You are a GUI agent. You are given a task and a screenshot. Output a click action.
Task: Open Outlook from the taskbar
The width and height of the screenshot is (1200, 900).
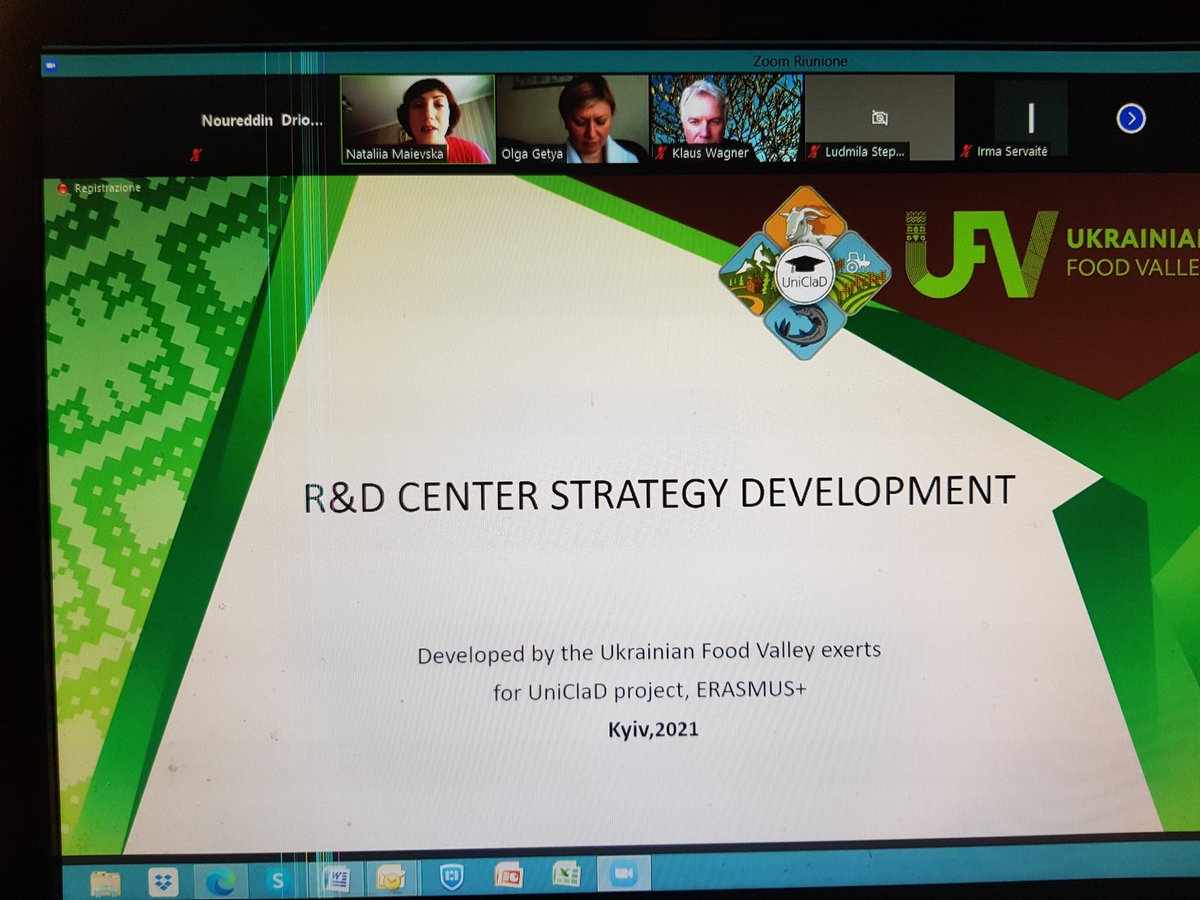point(389,878)
